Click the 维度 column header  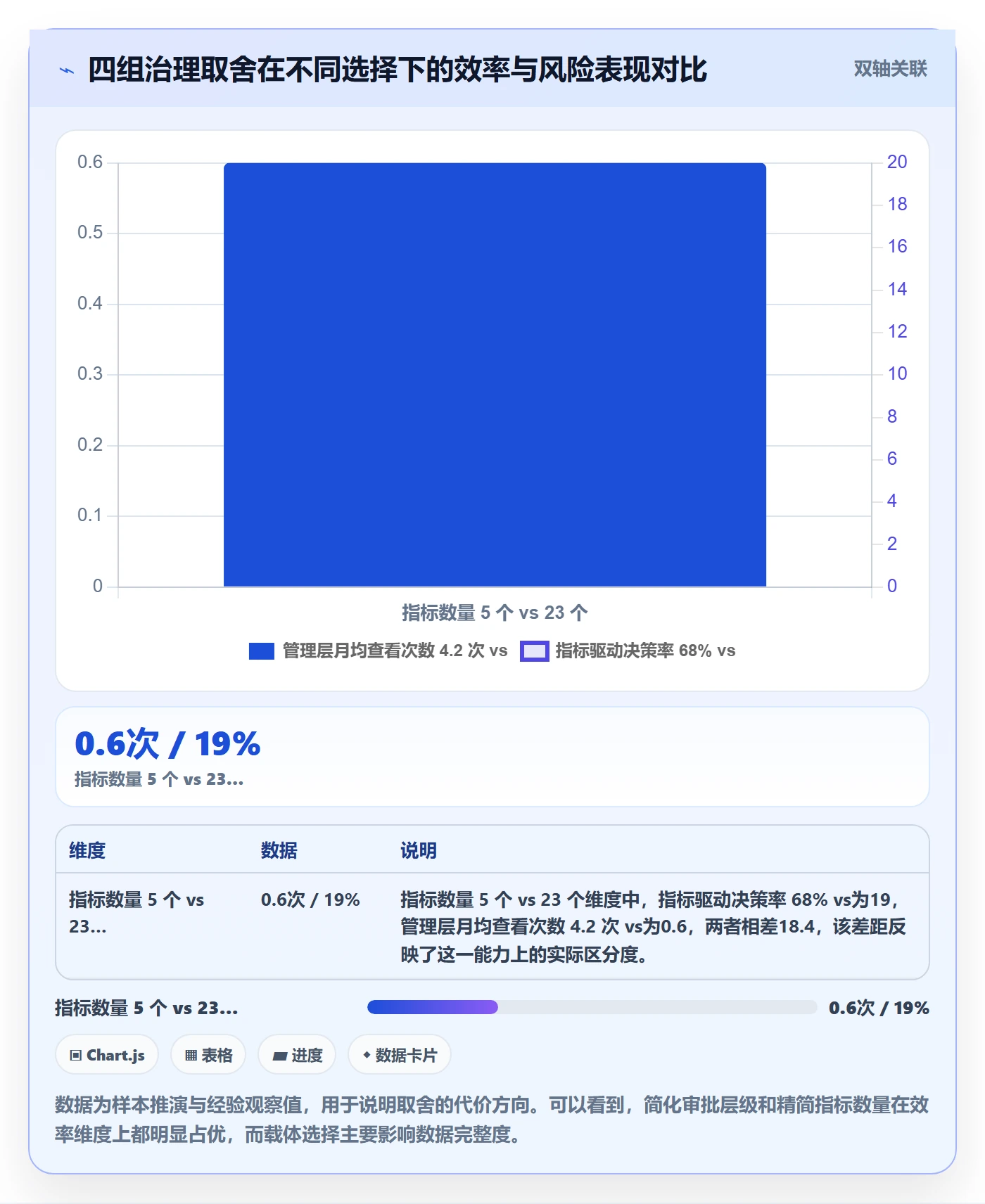point(87,850)
